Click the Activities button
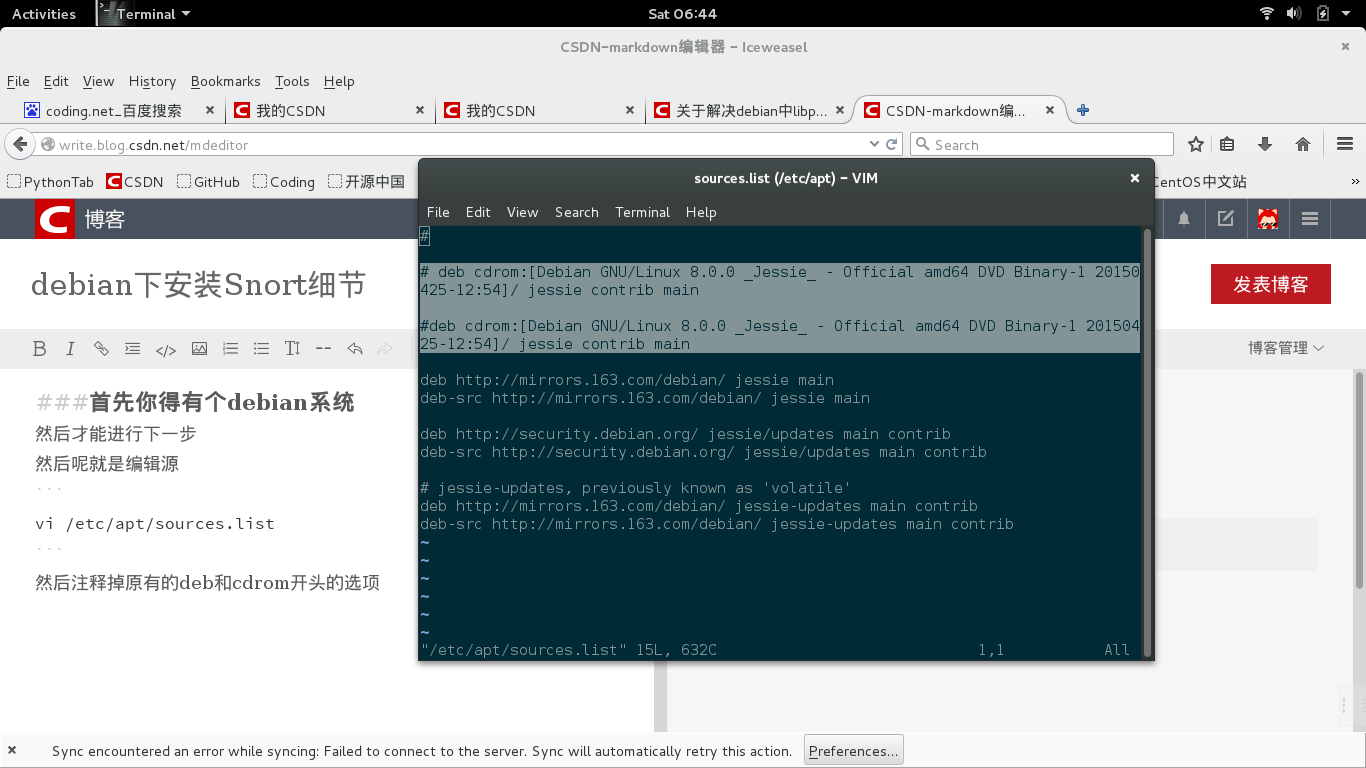 click(44, 14)
